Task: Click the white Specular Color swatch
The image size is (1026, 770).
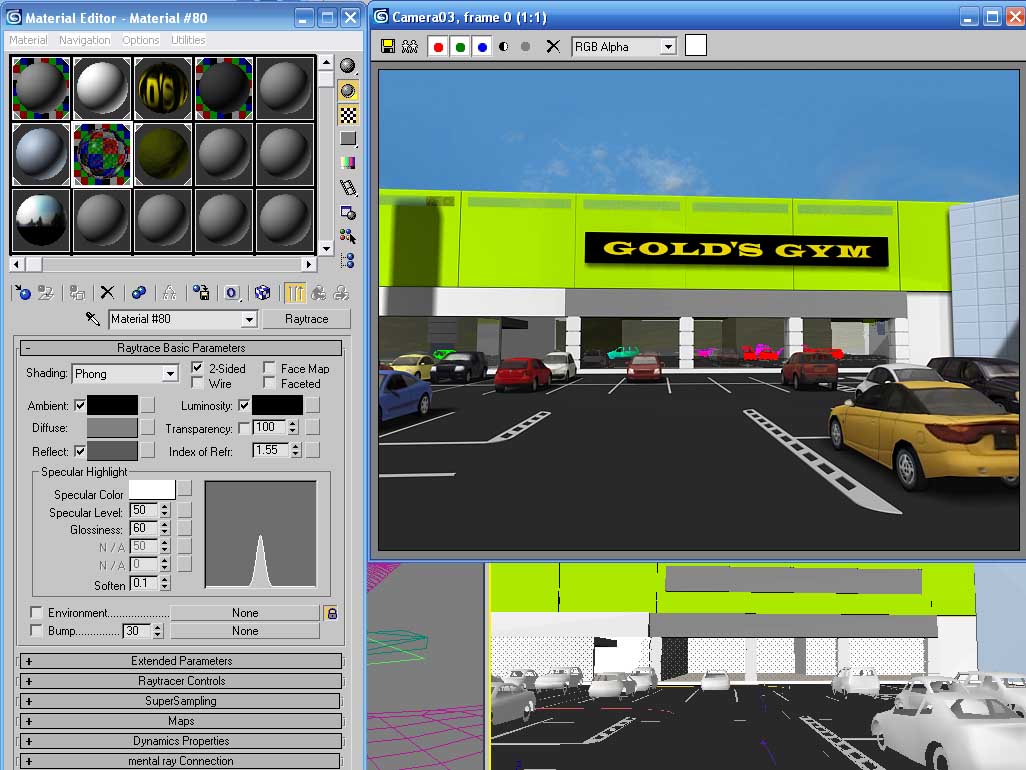Action: tap(152, 489)
